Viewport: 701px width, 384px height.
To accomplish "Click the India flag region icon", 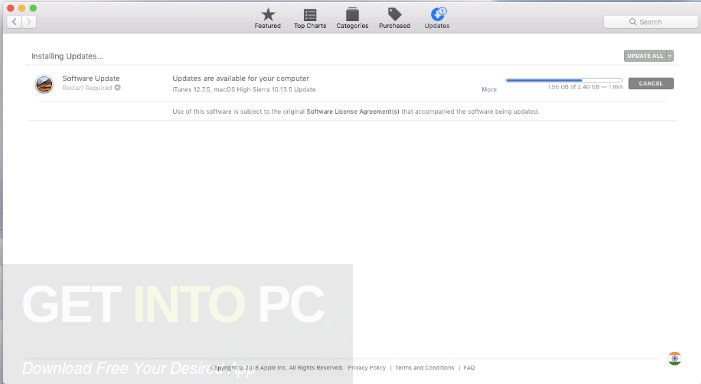I will coord(675,359).
